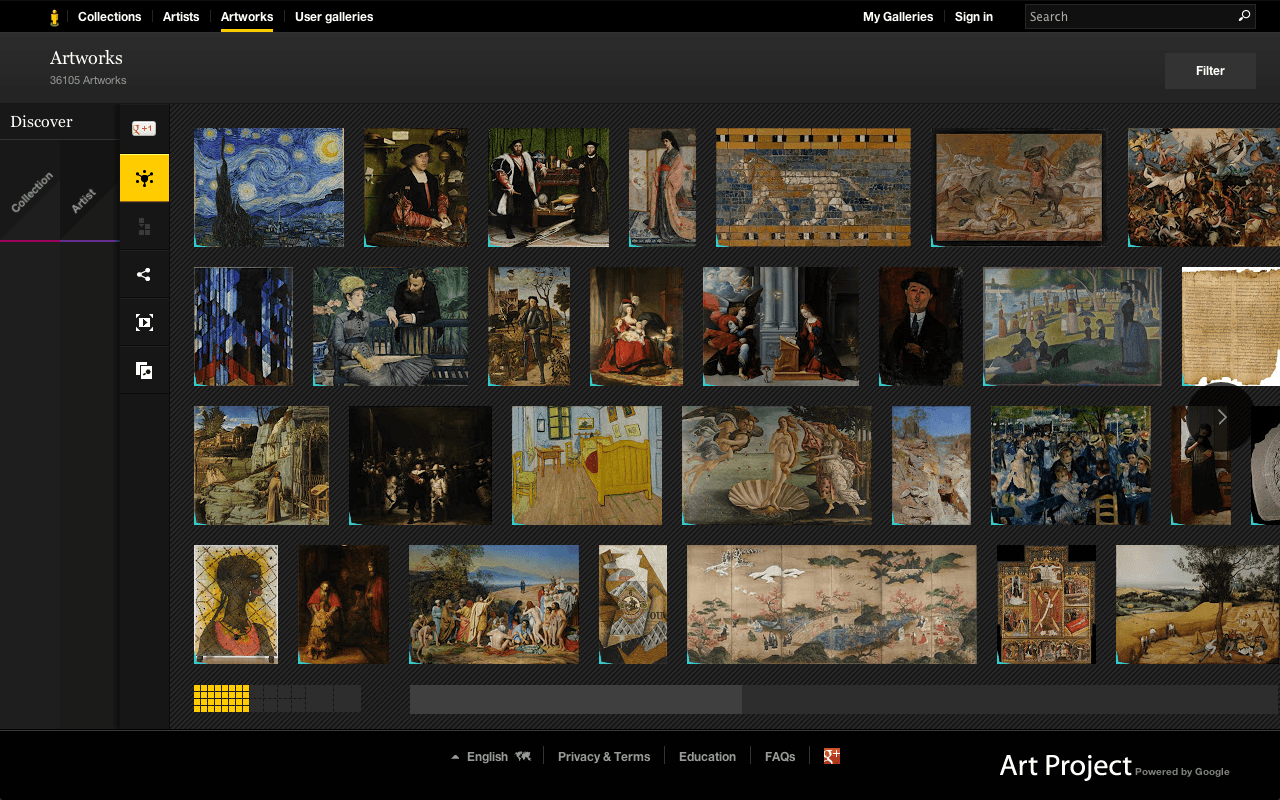
Task: Open the Collection discover panel tab
Action: [x=31, y=193]
